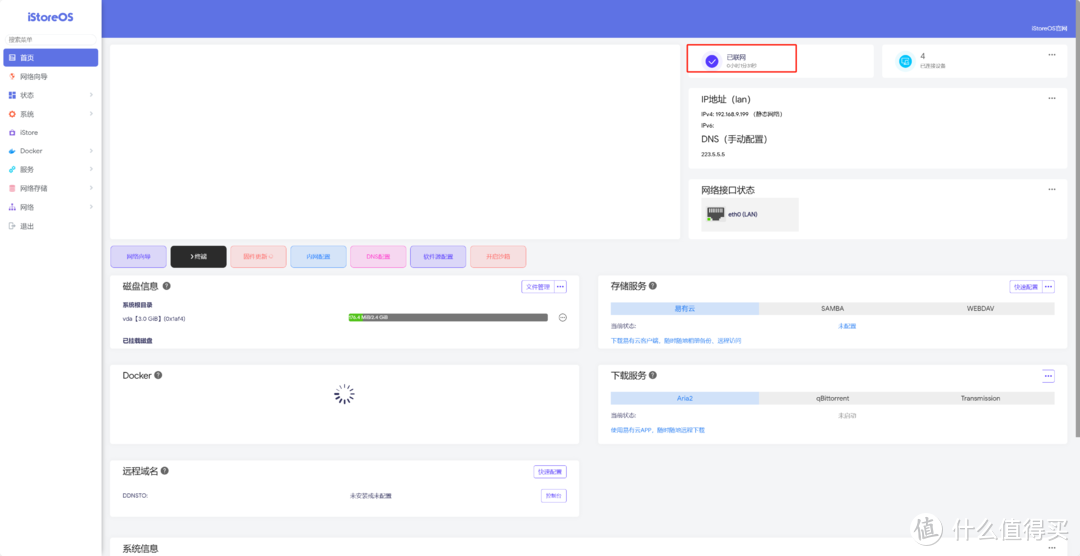Click the eth0 (LAN) ethernet port icon
This screenshot has width=1080, height=556.
716,214
